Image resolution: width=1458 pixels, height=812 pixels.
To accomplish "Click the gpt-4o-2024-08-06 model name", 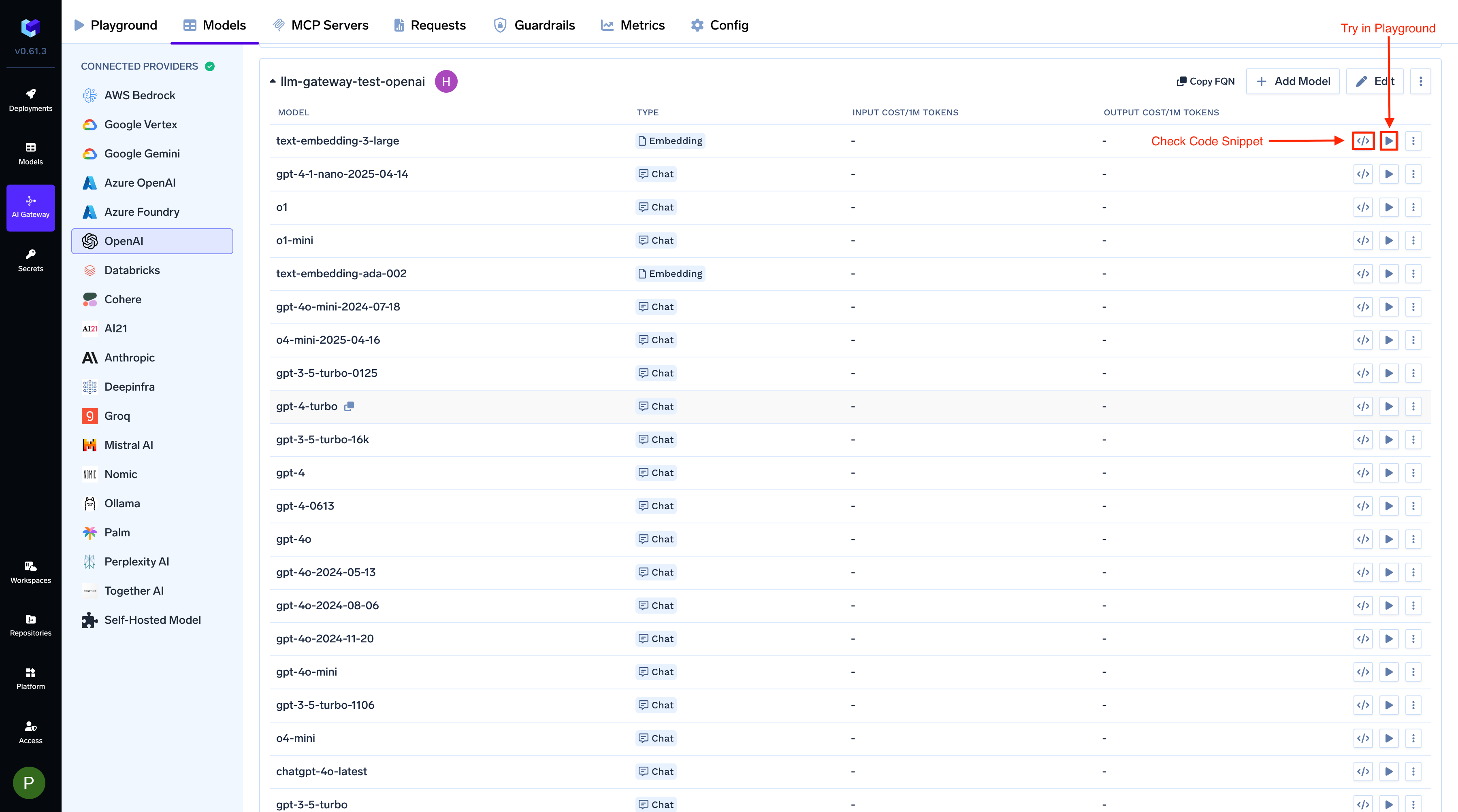I will [x=327, y=606].
